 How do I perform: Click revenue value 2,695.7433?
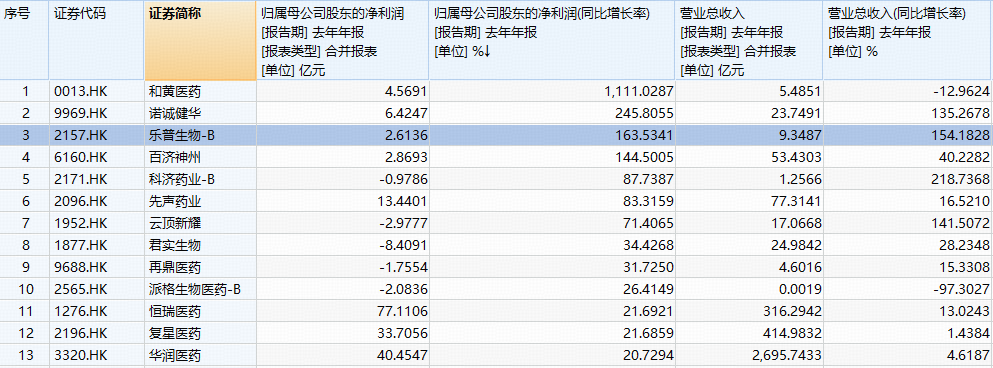[x=787, y=355]
